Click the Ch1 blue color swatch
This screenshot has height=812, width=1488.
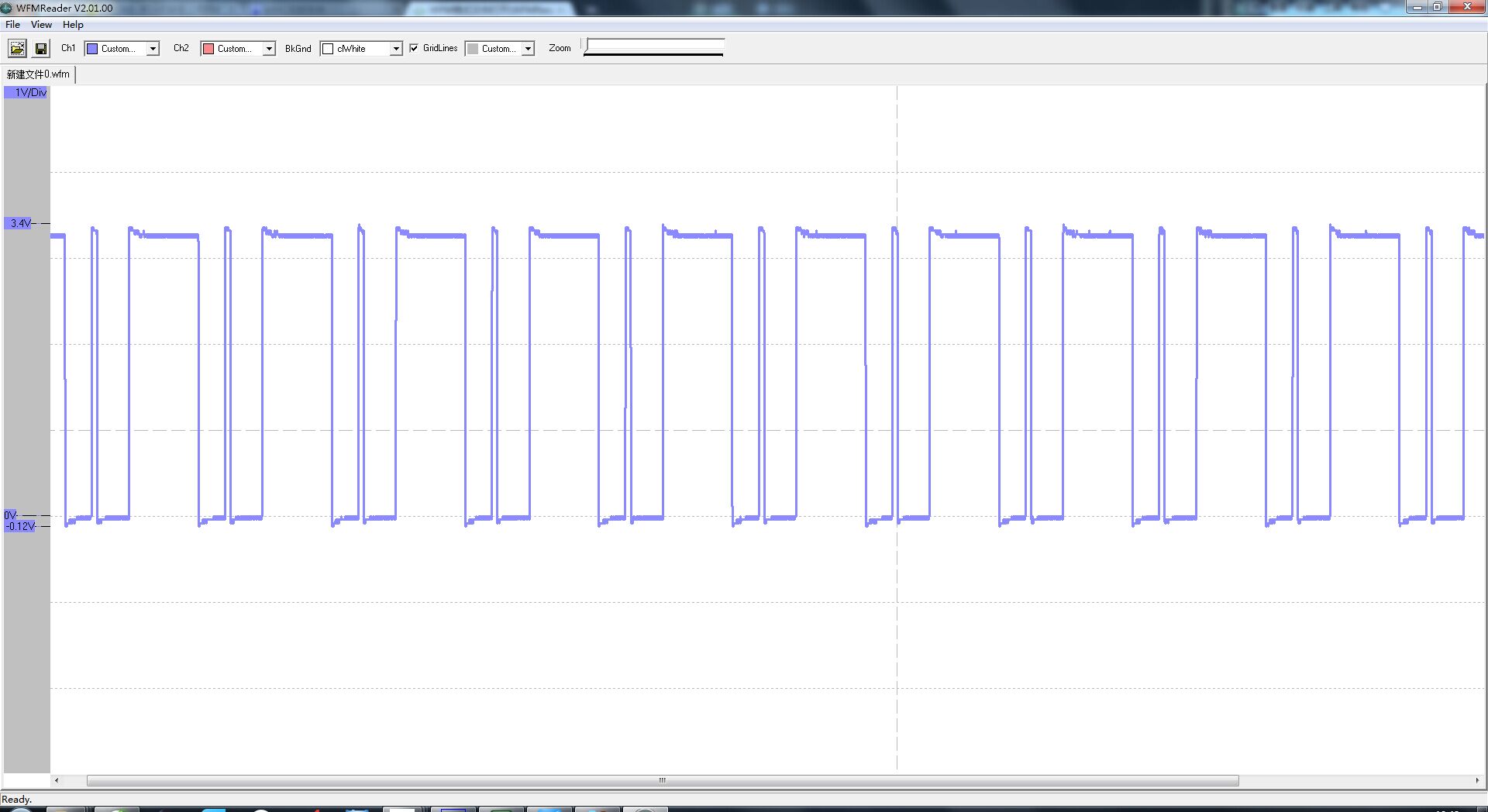coord(92,49)
